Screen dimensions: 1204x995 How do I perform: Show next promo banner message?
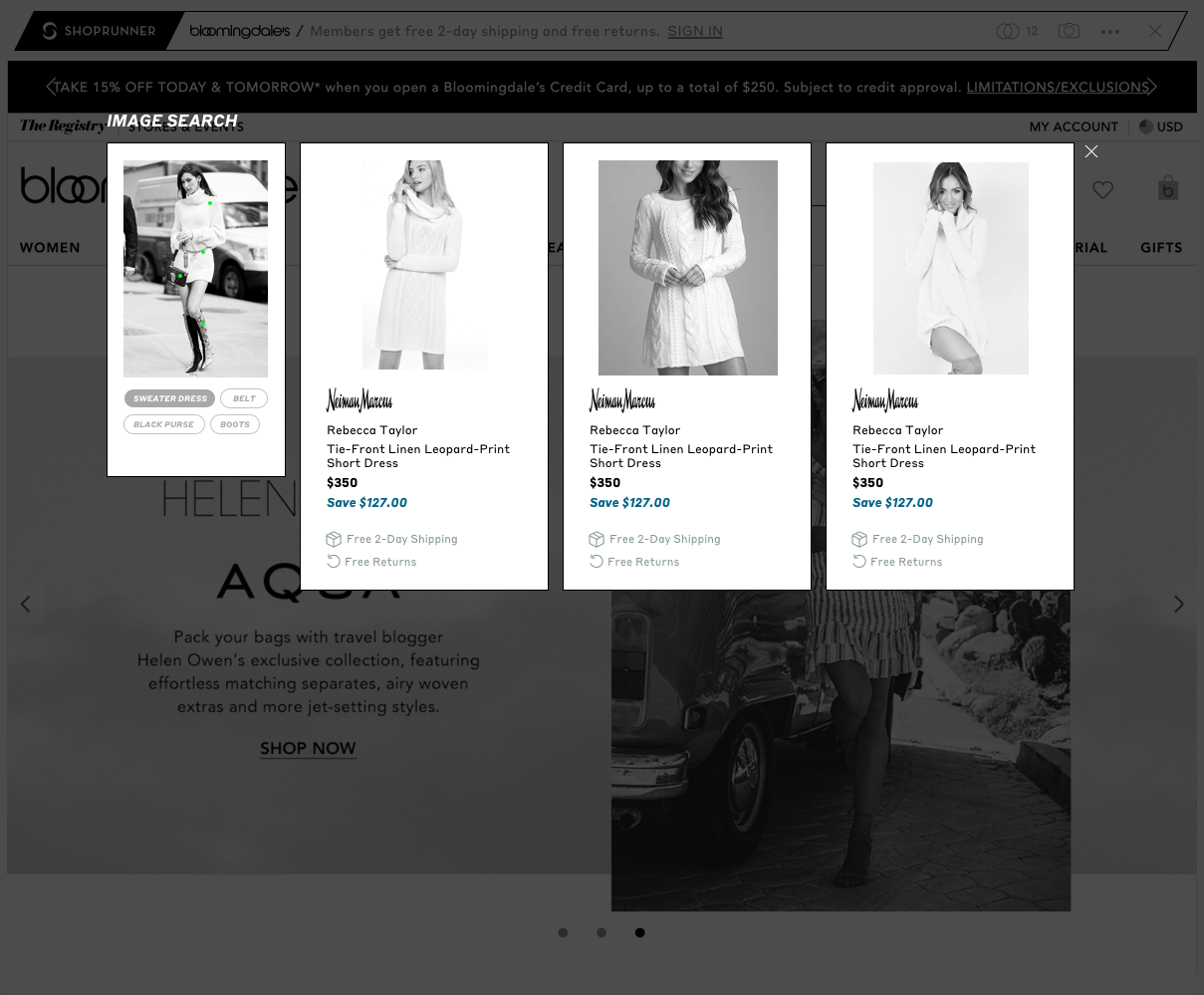point(1152,87)
